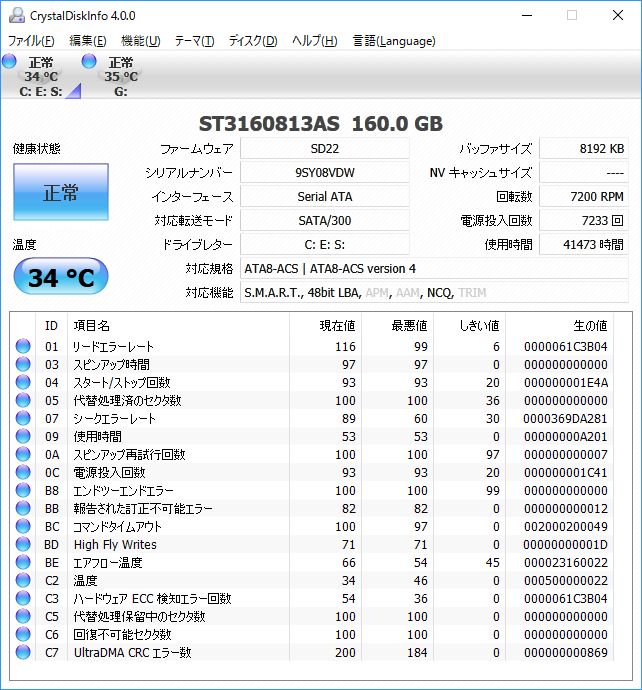Click status orb for attribute 0C 電源投入回数

coord(23,473)
